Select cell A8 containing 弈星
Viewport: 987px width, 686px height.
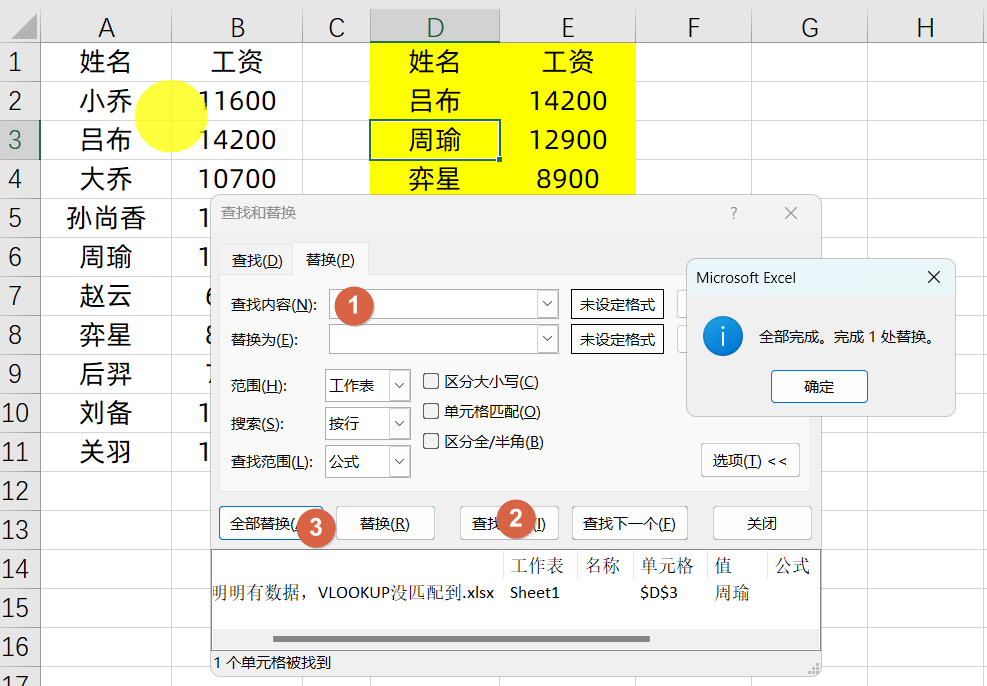106,335
